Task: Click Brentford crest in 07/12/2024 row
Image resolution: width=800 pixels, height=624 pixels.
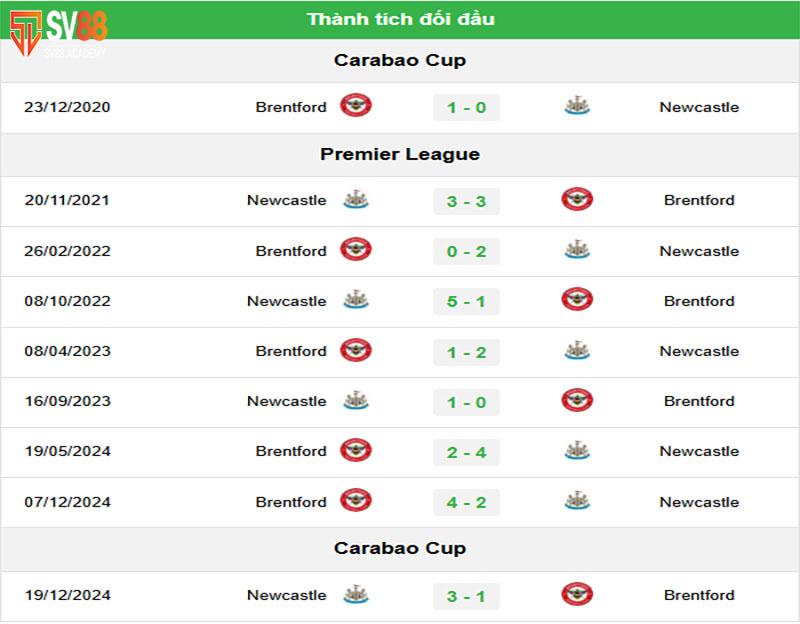Action: [x=356, y=501]
